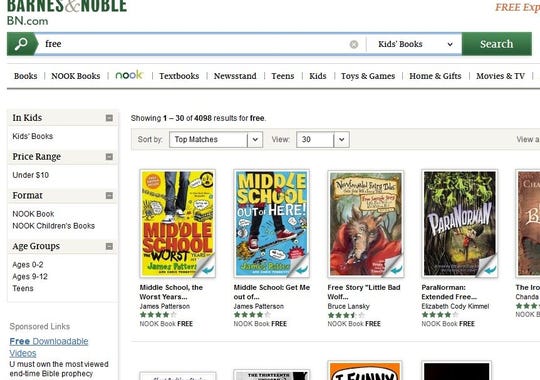Click NOOK Book FREE under ParaNorman
This screenshot has height=380, width=540.
(x=448, y=324)
